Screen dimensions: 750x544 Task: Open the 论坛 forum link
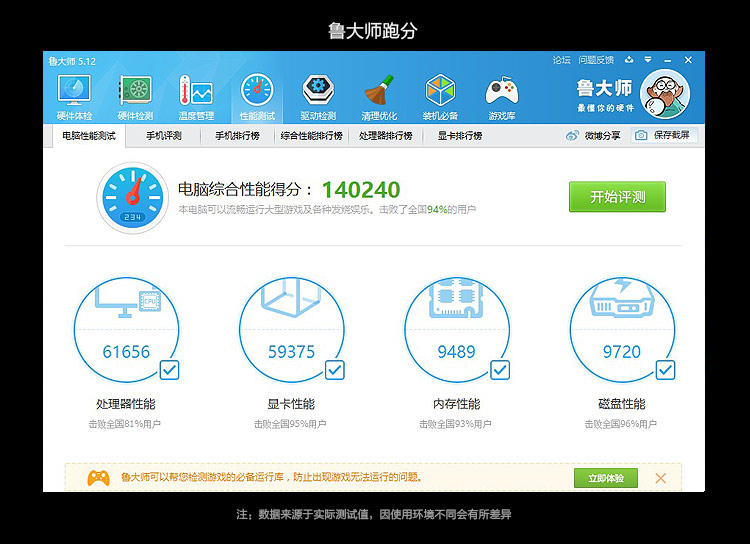tap(562, 60)
